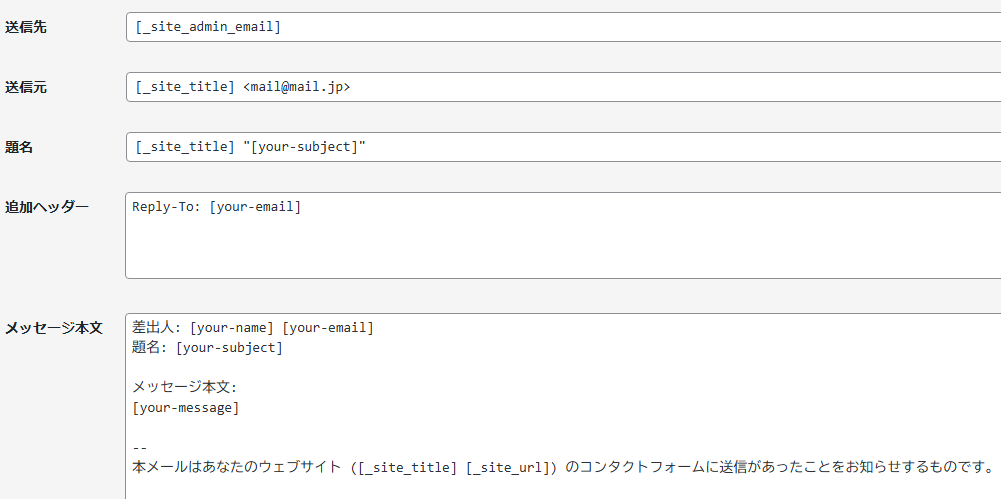The height and width of the screenshot is (499, 1001).
Task: Click empty area in 追加ヘッダー textarea
Action: point(560,250)
